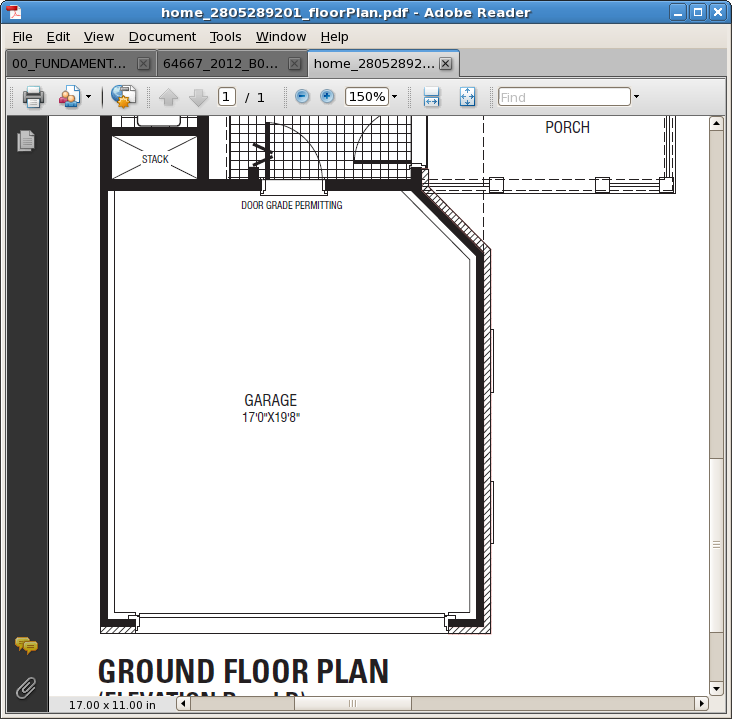
Task: Fit page to window width
Action: click(x=431, y=97)
